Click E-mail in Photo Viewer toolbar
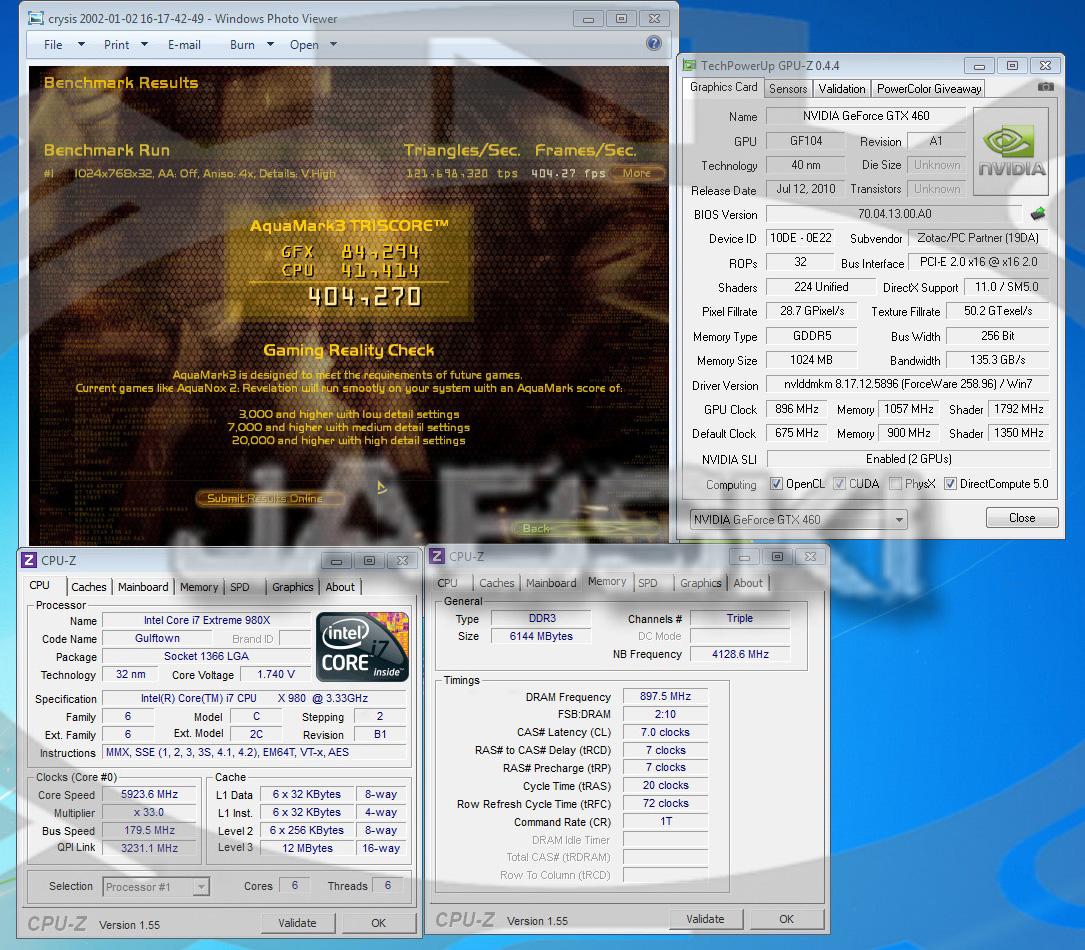1085x950 pixels. coord(184,44)
